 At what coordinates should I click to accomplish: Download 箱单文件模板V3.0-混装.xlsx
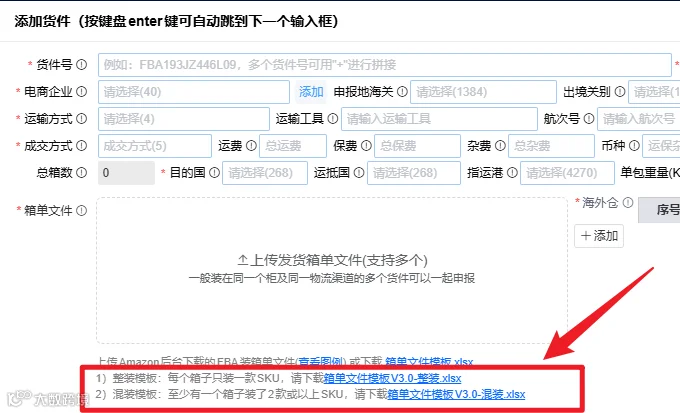(456, 394)
